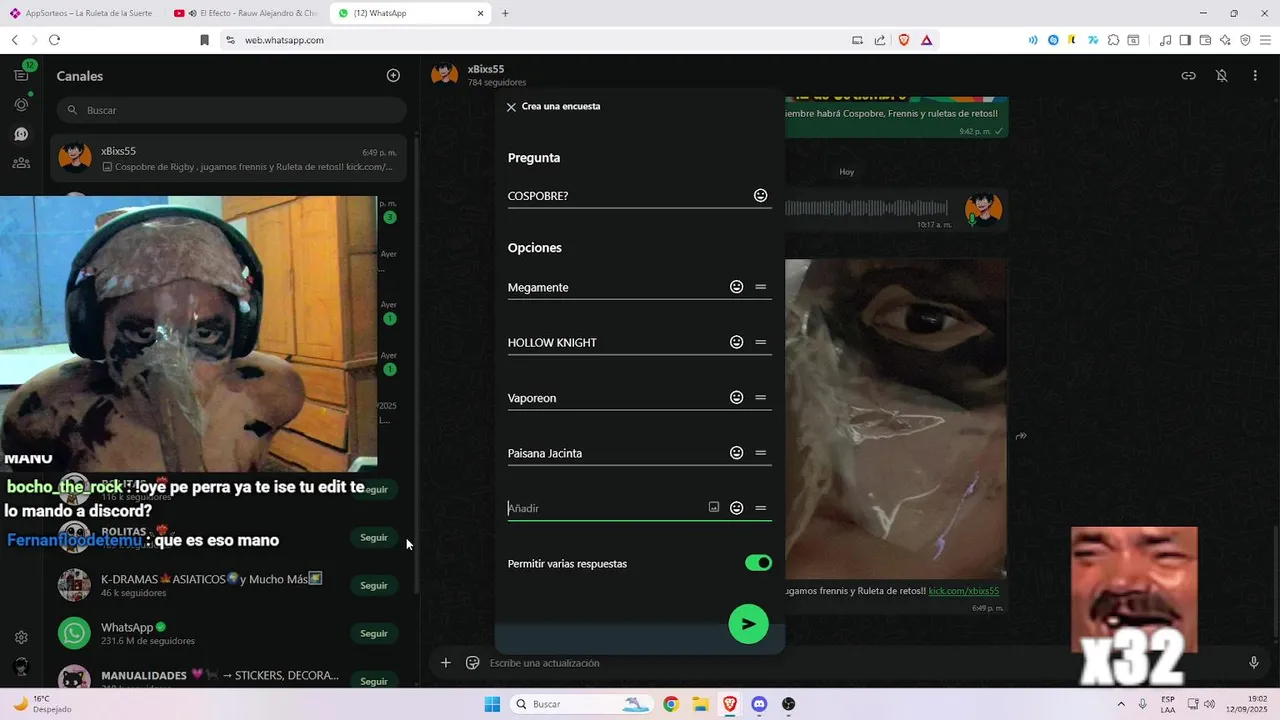Screen dimensions: 1280x720
Task: Edit the Vaporeon option text
Action: tap(616, 397)
